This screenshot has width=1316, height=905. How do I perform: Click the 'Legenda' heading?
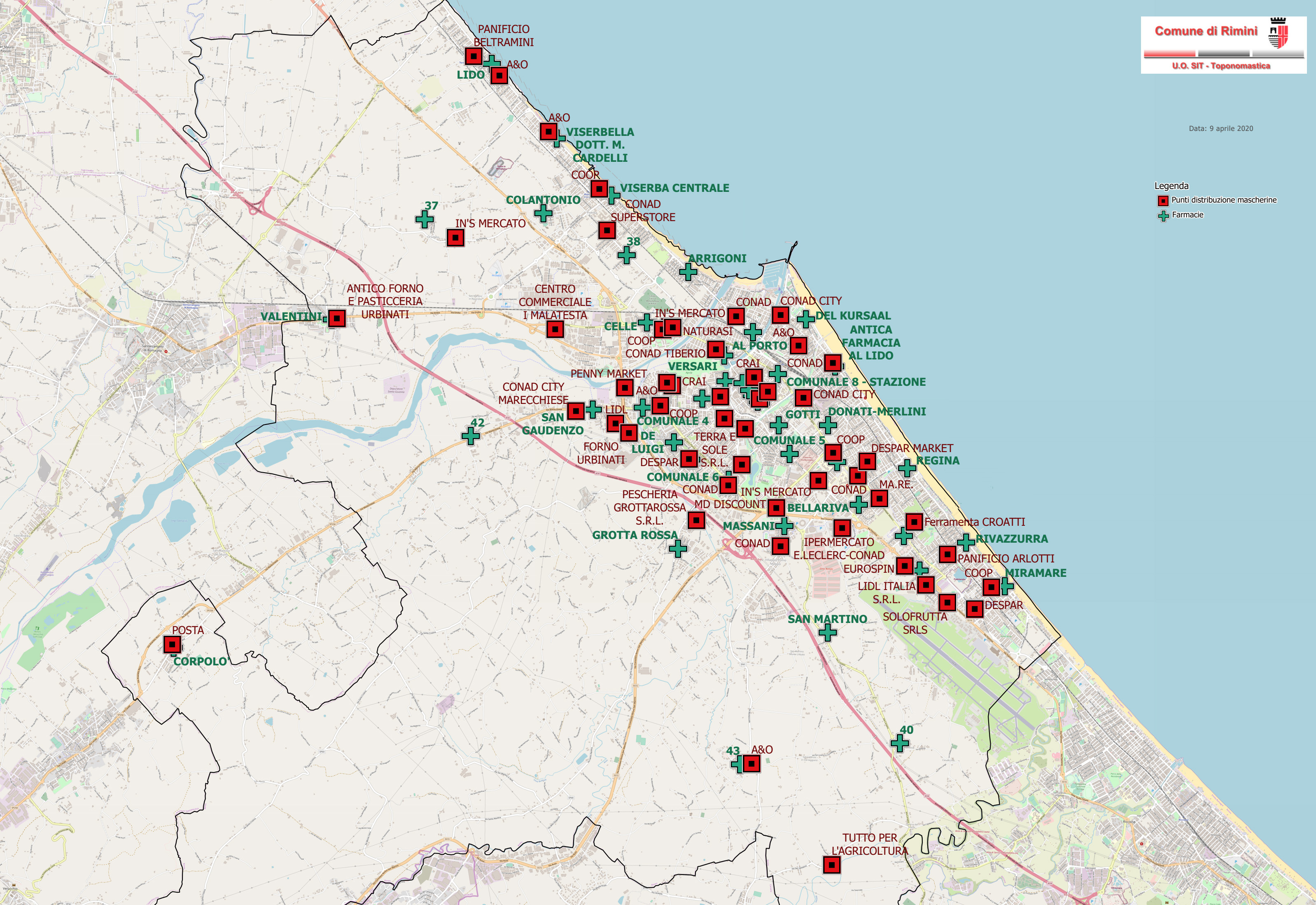pos(1171,186)
